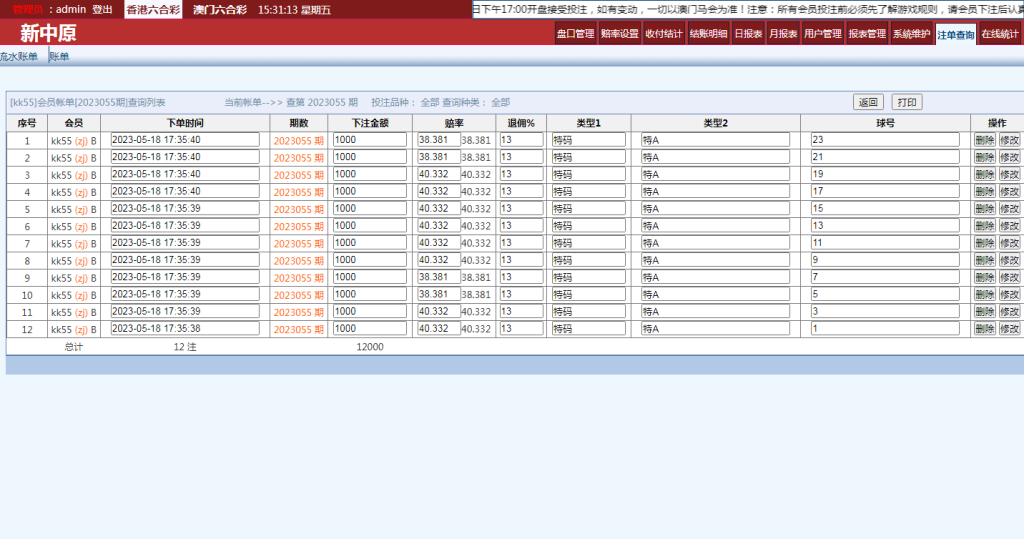The height and width of the screenshot is (539, 1024).
Task: Click the bet amount field in row 2
Action: tap(369, 157)
